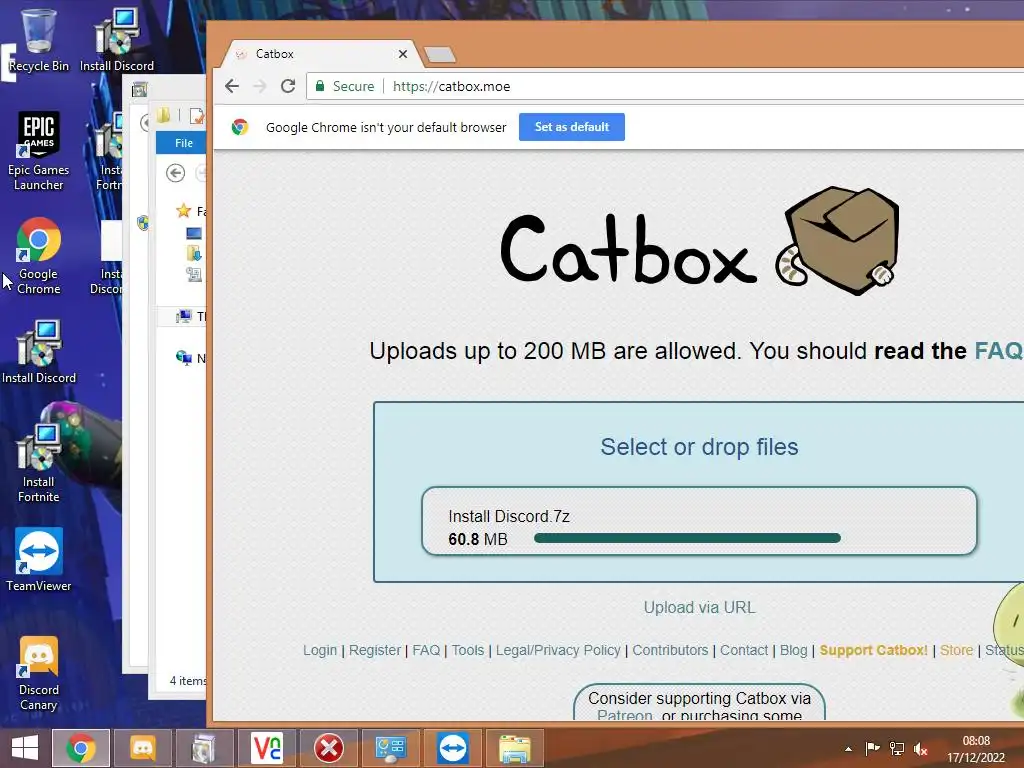The image size is (1024, 768).
Task: Open the Login link
Action: pos(320,650)
